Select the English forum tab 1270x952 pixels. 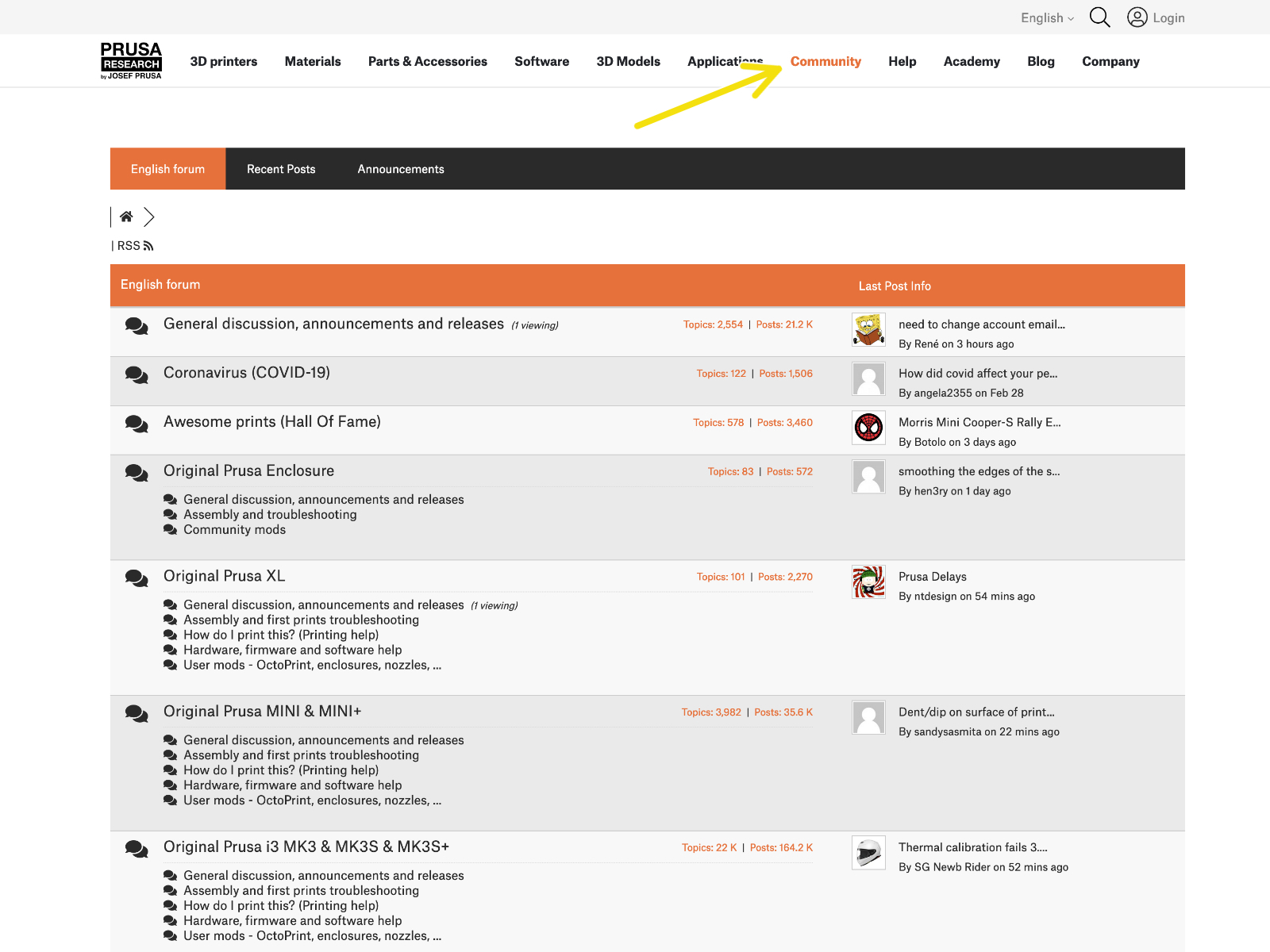point(167,169)
